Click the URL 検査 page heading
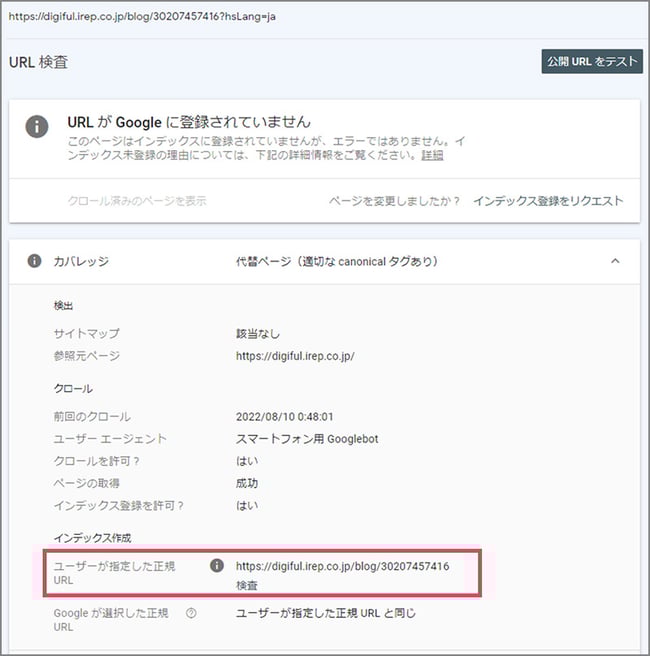This screenshot has width=650, height=656. tap(39, 63)
